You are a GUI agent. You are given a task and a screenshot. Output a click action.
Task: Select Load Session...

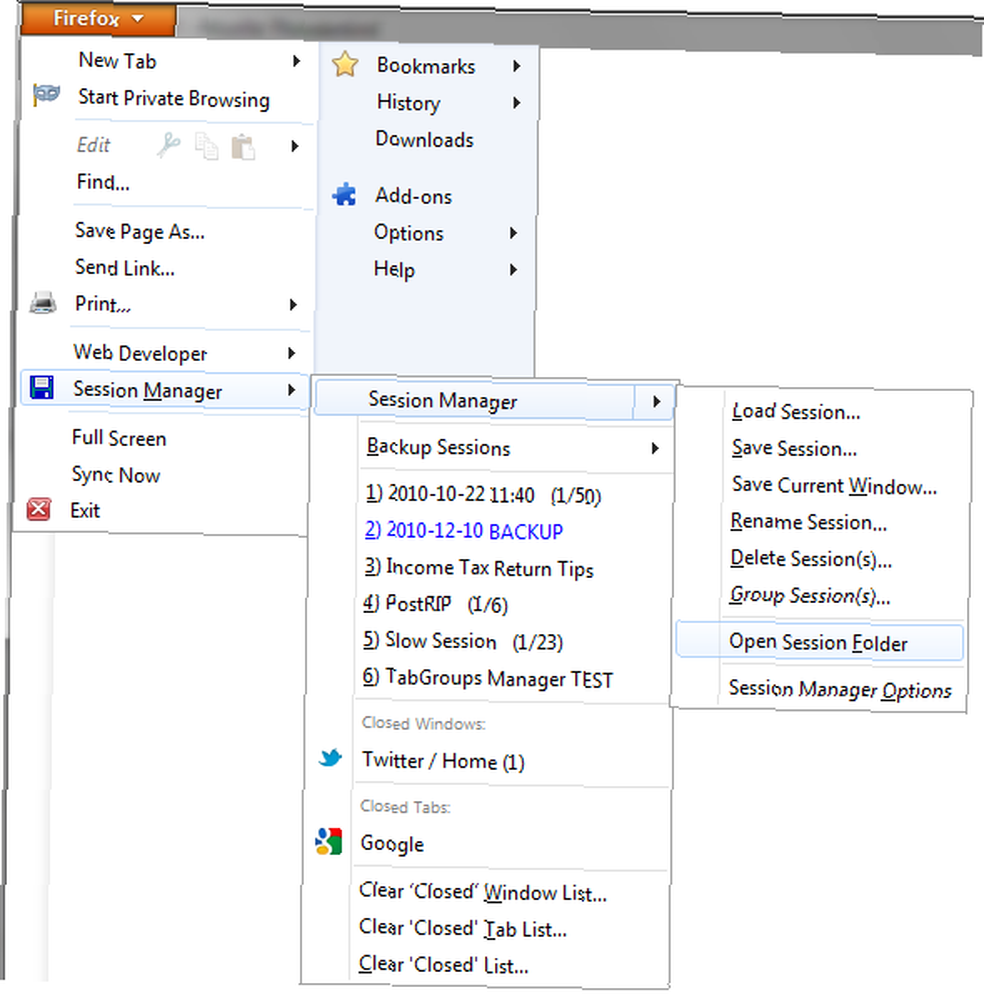[x=796, y=411]
